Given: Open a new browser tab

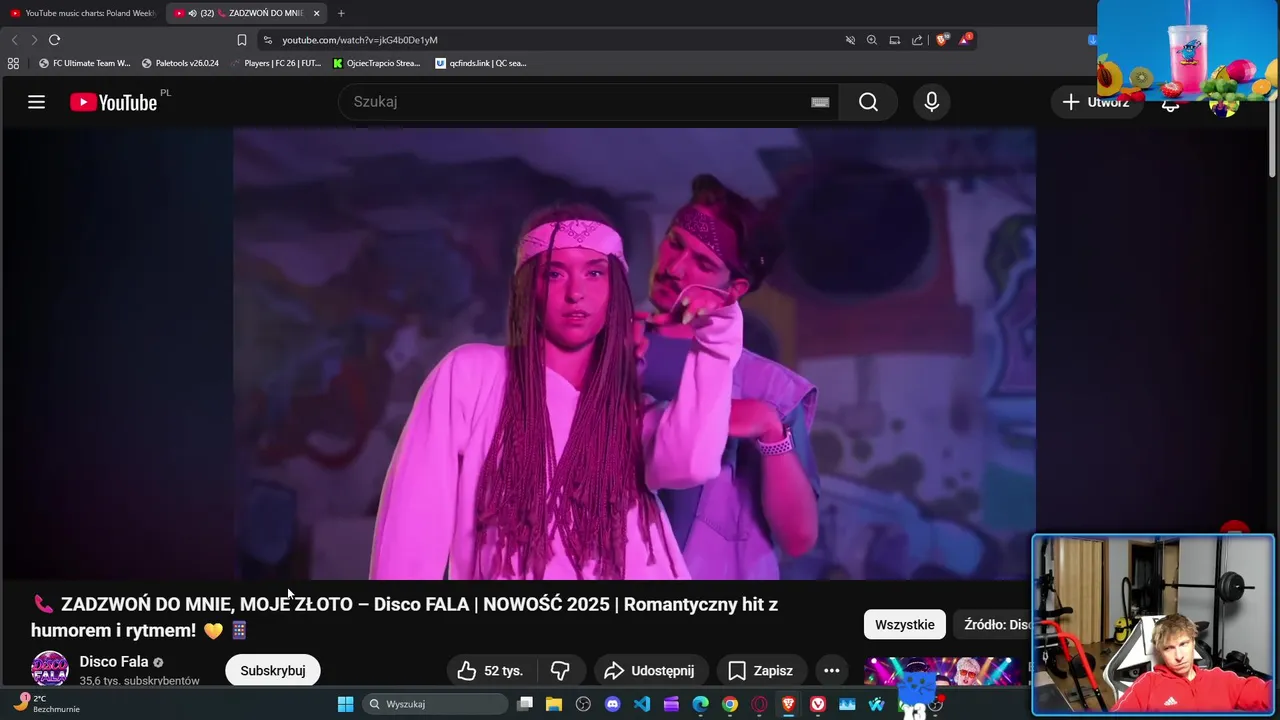Looking at the screenshot, I should pos(341,13).
